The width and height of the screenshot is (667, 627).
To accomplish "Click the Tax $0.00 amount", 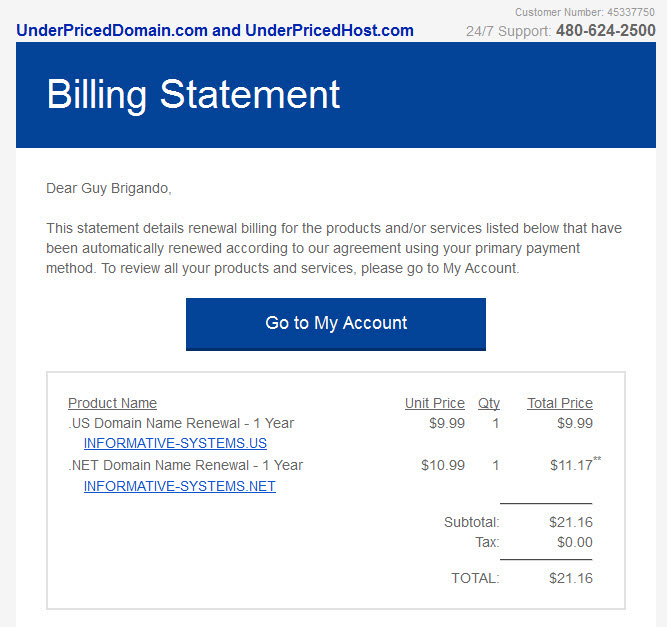I will (x=575, y=542).
